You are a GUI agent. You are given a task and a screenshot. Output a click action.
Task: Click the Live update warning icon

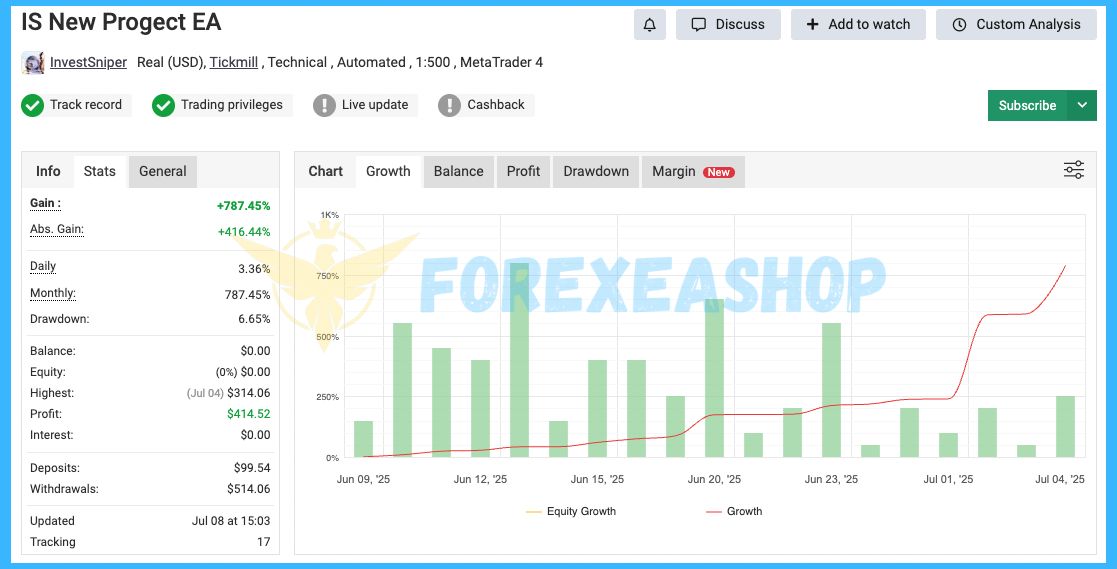[324, 105]
